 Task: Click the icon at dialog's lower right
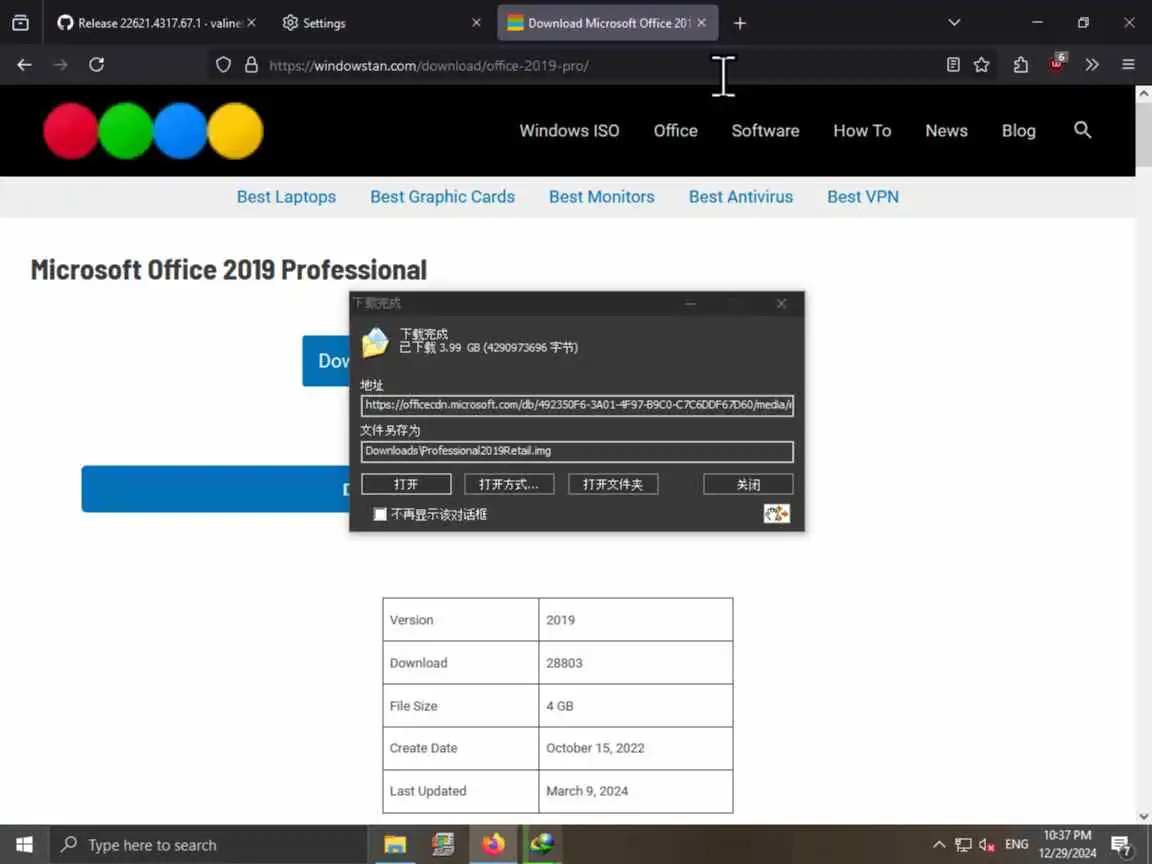[x=777, y=514]
